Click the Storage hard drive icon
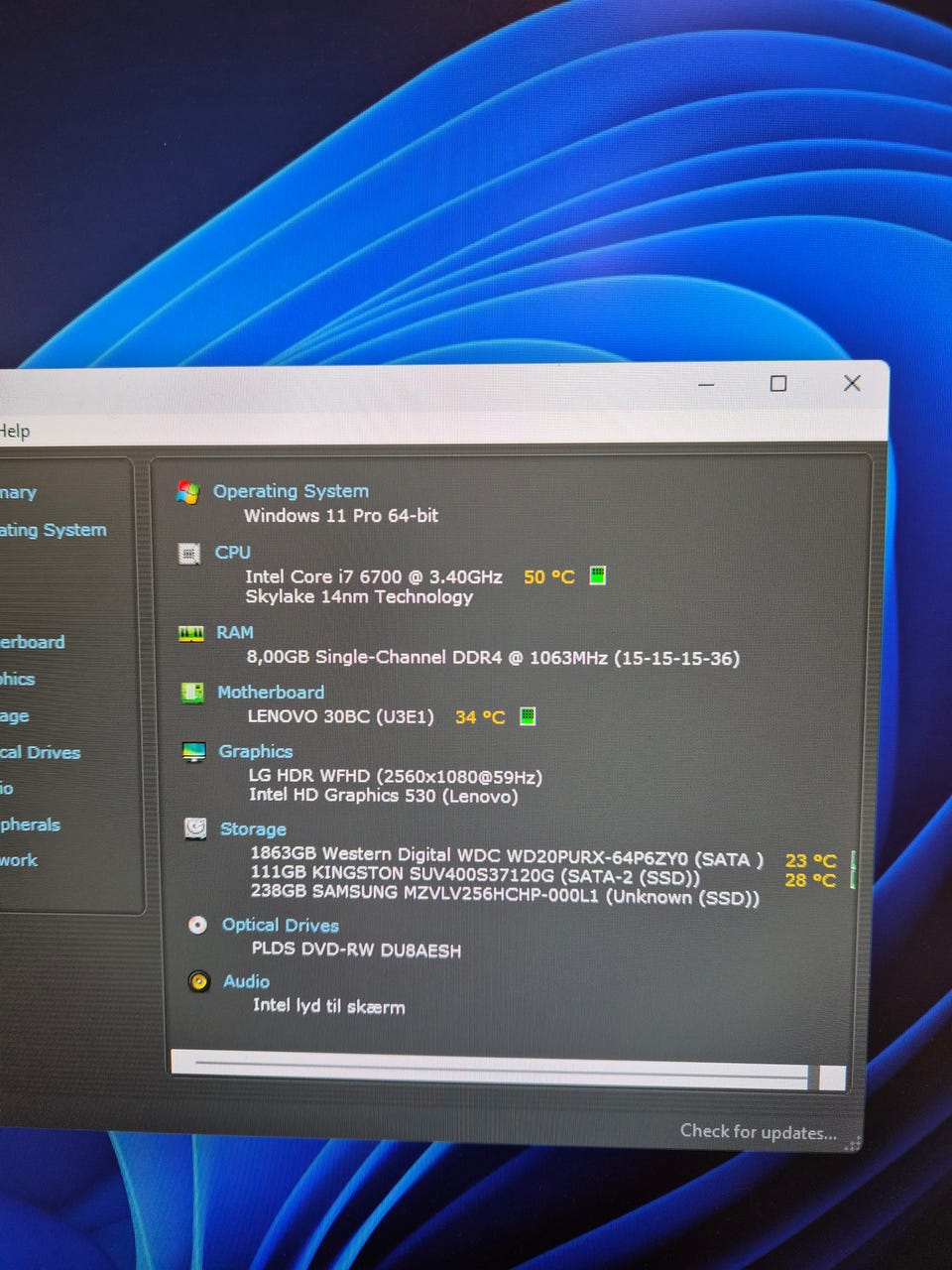This screenshot has width=952, height=1270. tap(196, 828)
